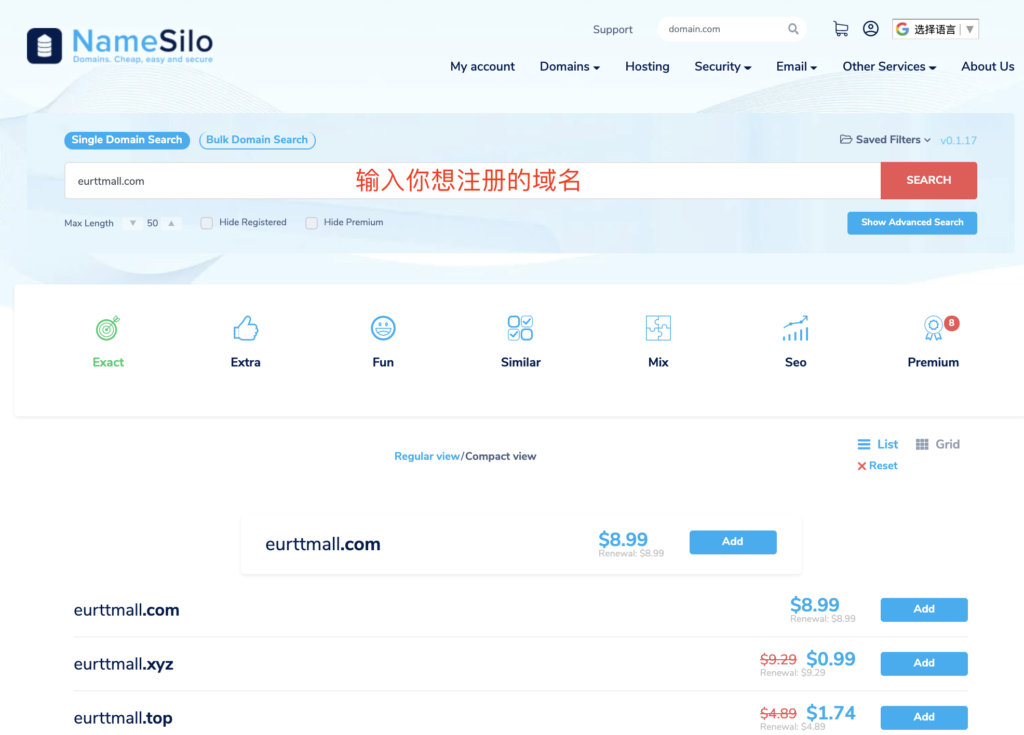Click the red SEARCH button
This screenshot has height=735, width=1024.
coord(929,180)
